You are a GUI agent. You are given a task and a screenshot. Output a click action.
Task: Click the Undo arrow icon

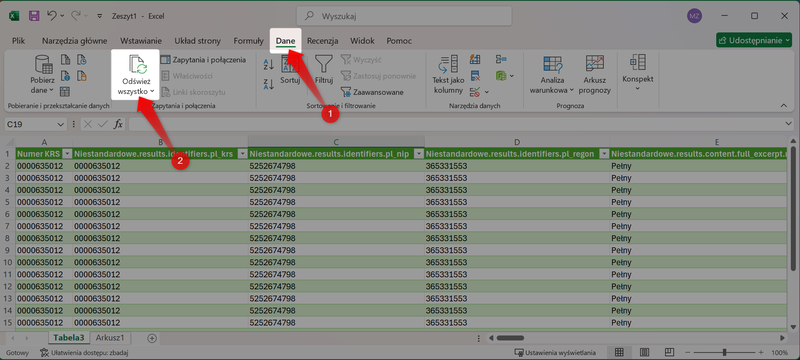(x=52, y=16)
